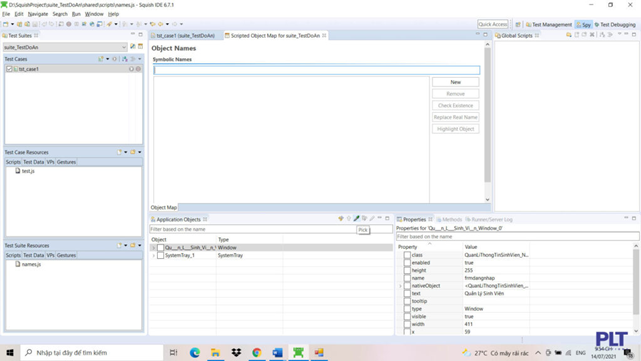The image size is (641, 361).
Task: Click the Remove button
Action: (x=455, y=94)
